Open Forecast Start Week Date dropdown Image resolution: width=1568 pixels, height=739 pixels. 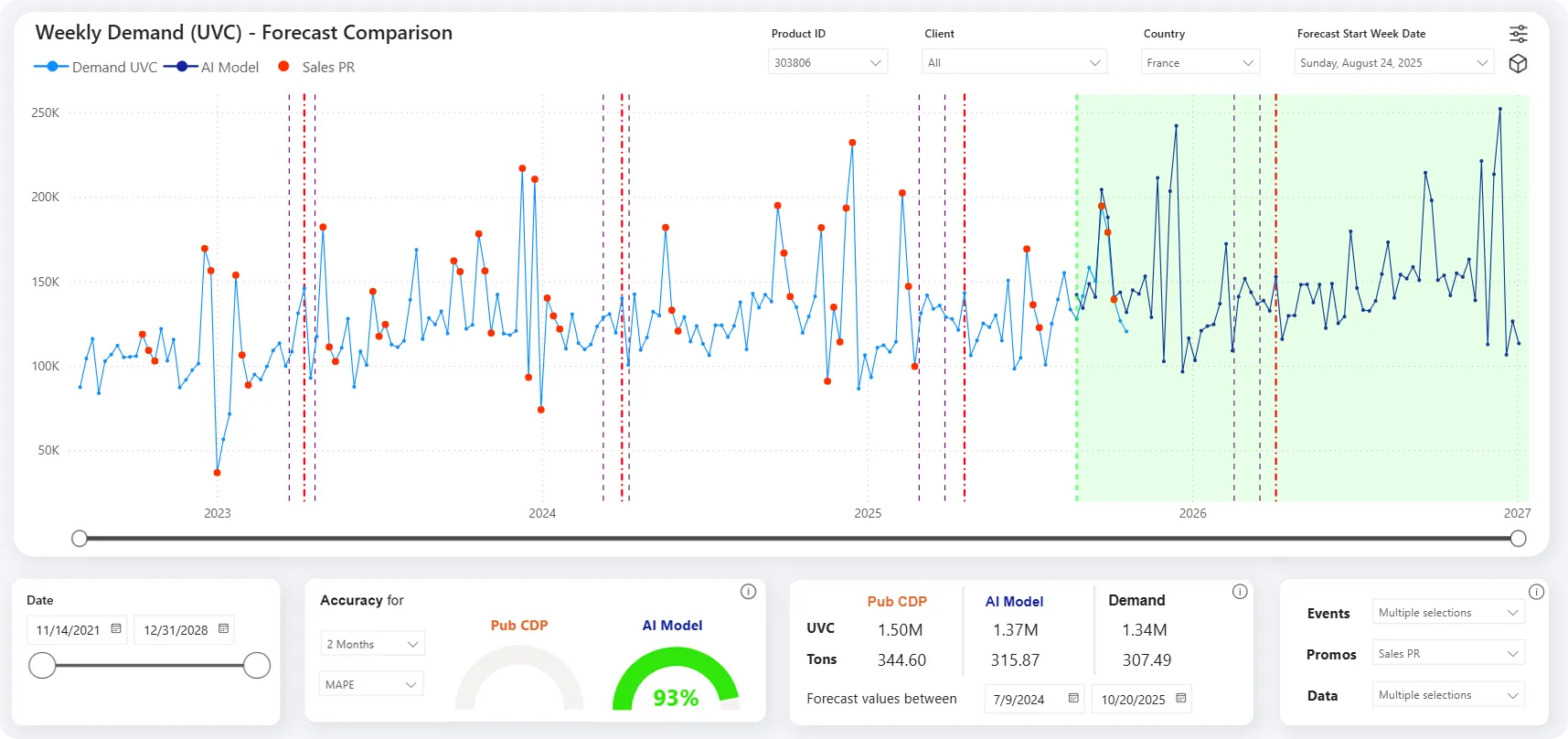(1394, 62)
